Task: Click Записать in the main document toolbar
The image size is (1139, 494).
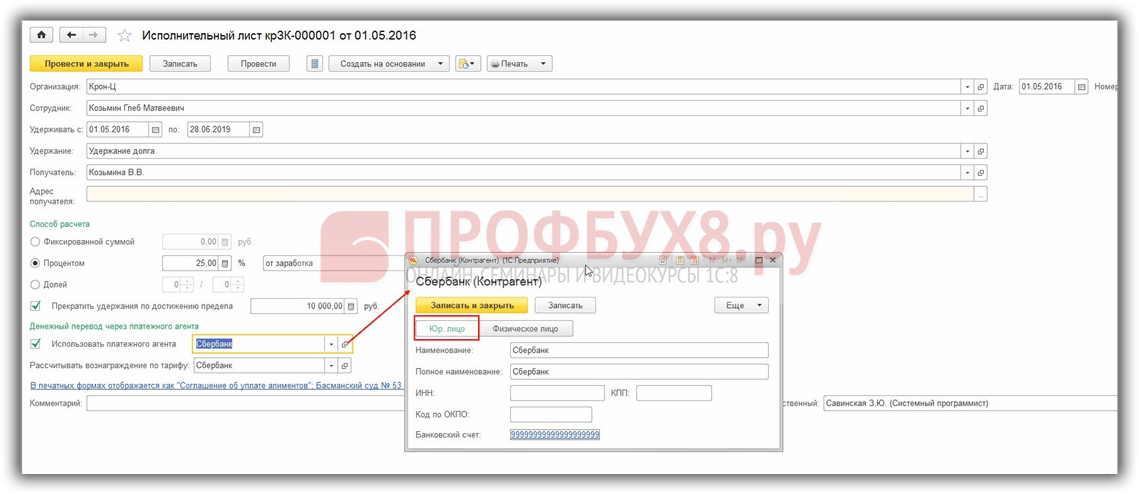Action: (180, 64)
